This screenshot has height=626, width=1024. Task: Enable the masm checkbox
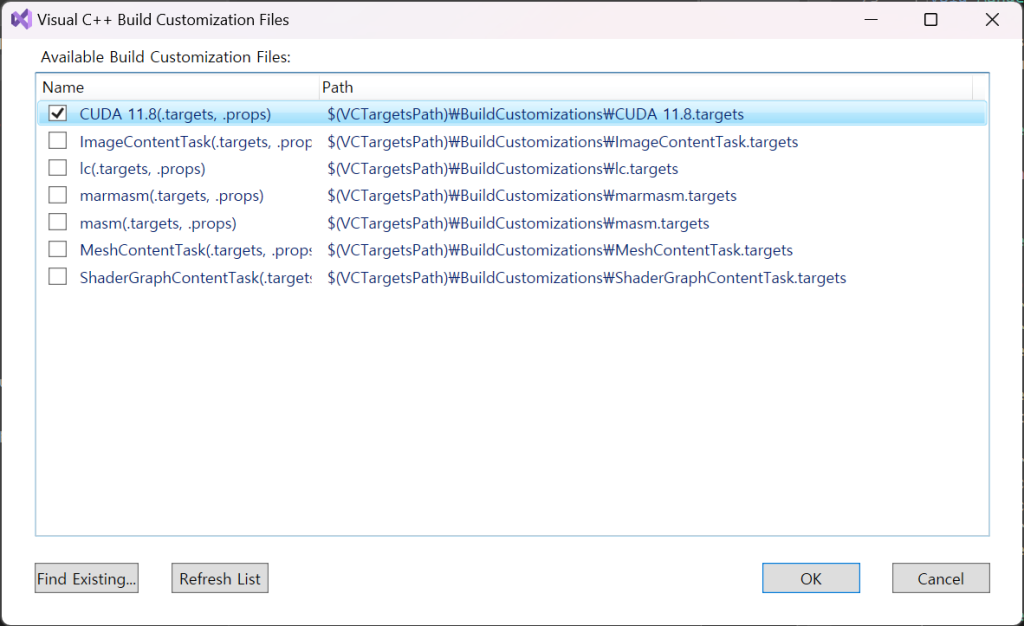58,222
